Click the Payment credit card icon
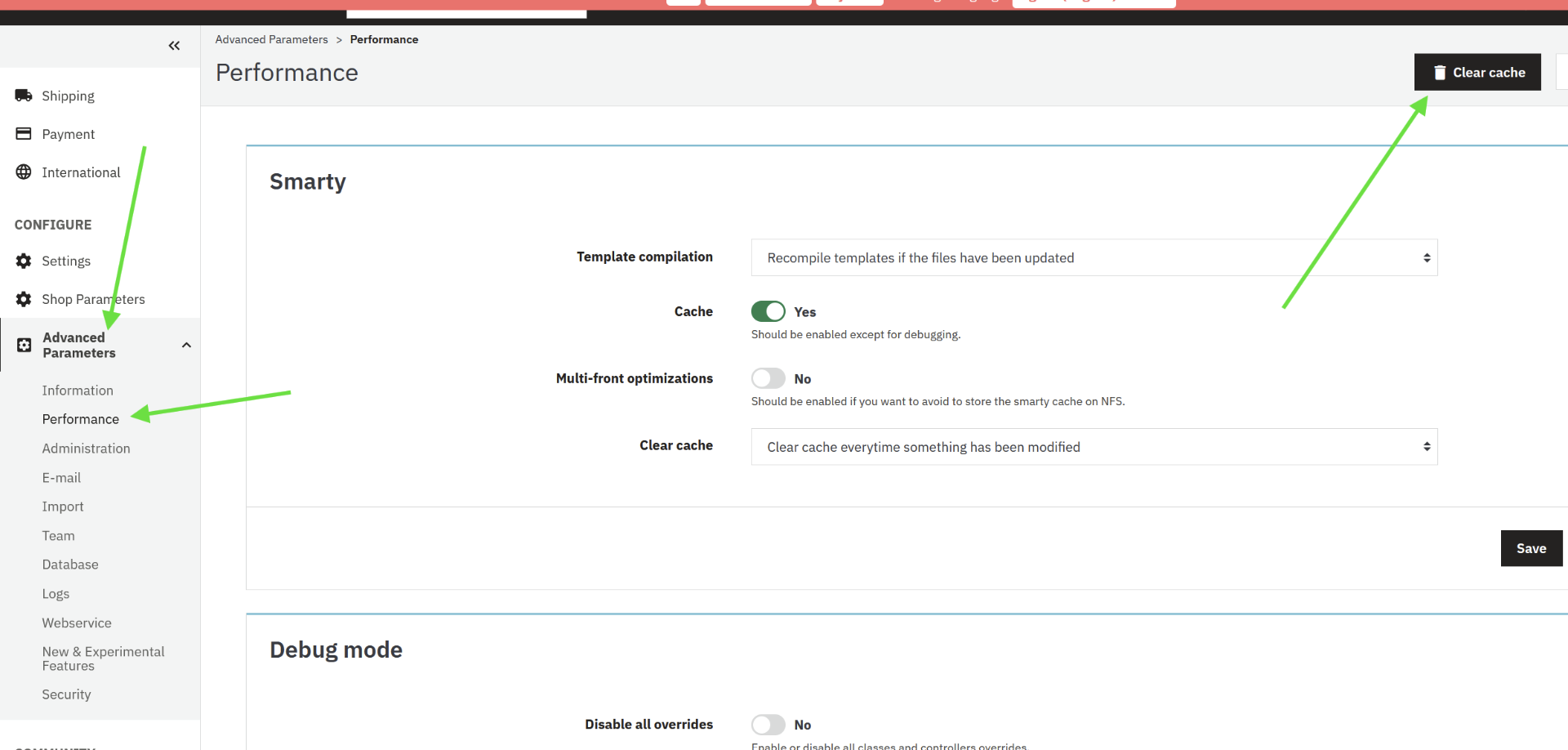This screenshot has width=1568, height=750. [24, 133]
